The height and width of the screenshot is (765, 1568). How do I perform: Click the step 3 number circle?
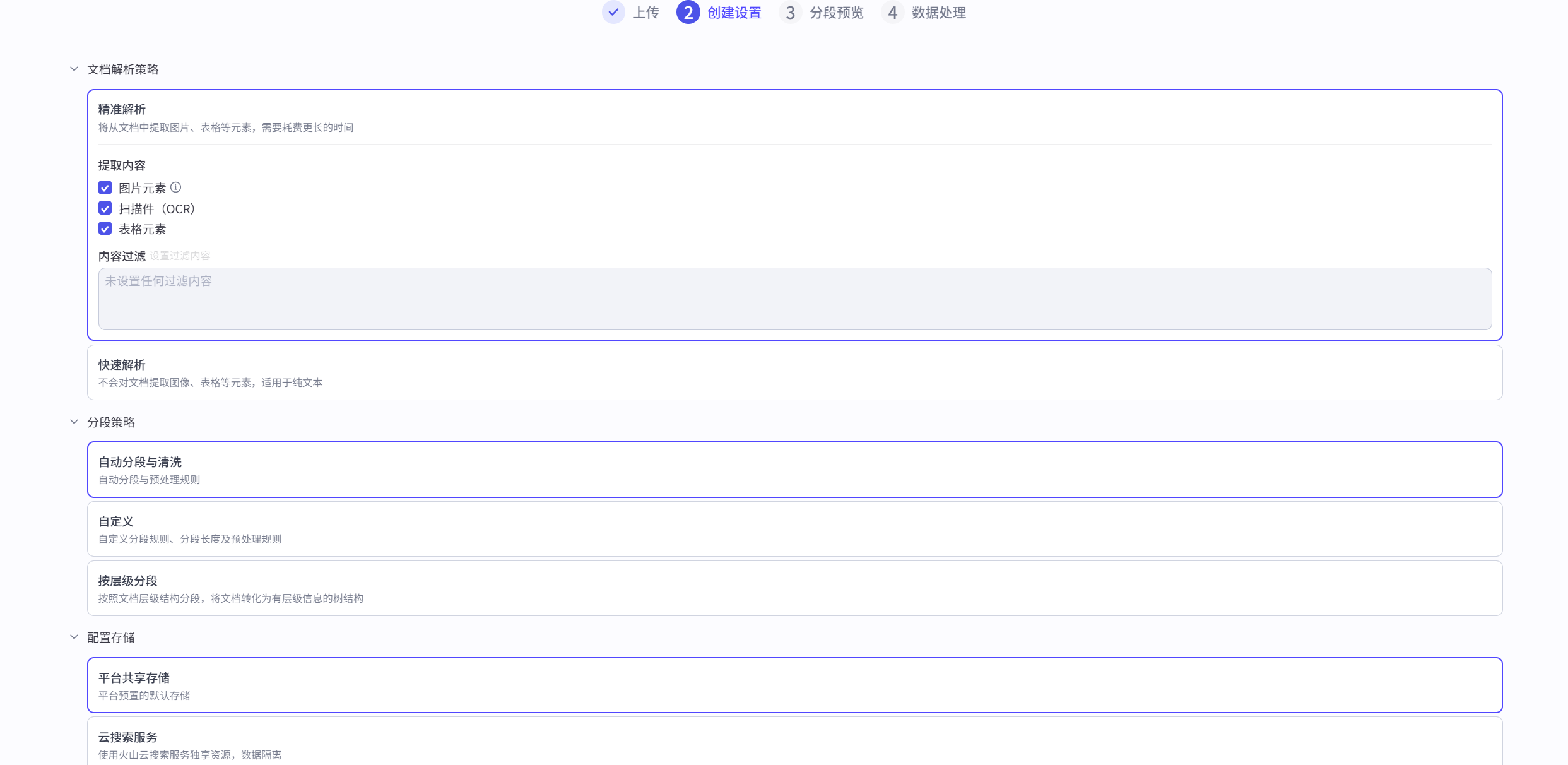coord(790,13)
